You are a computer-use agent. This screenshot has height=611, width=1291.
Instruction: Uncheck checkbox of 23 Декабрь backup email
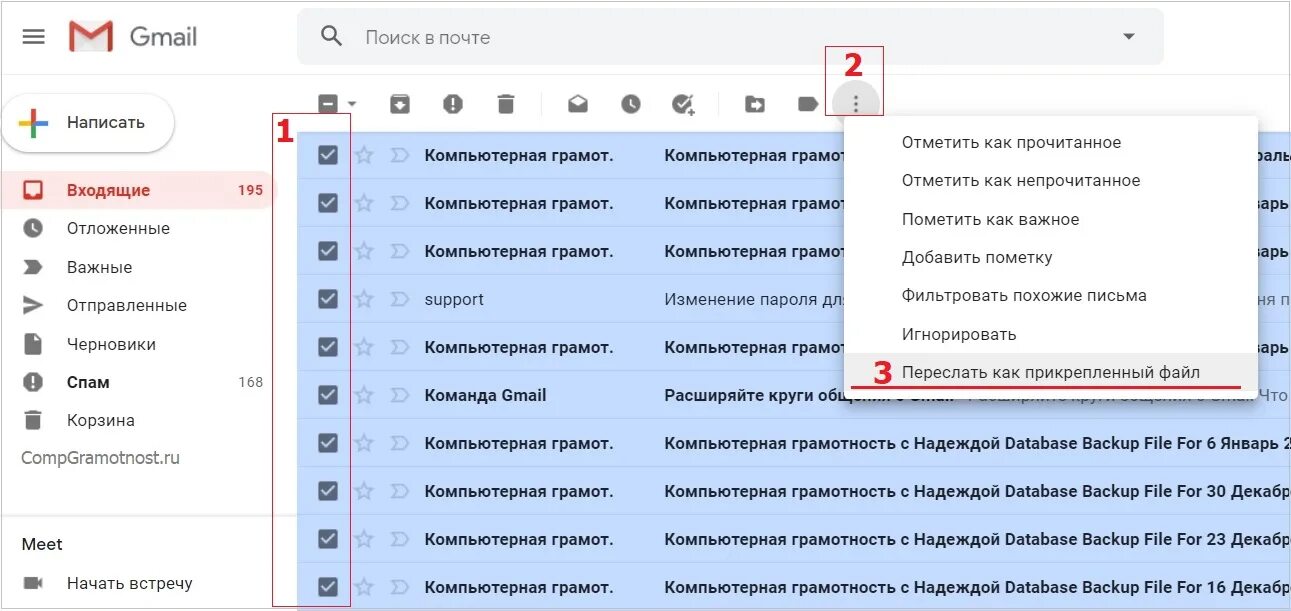pyautogui.click(x=328, y=539)
